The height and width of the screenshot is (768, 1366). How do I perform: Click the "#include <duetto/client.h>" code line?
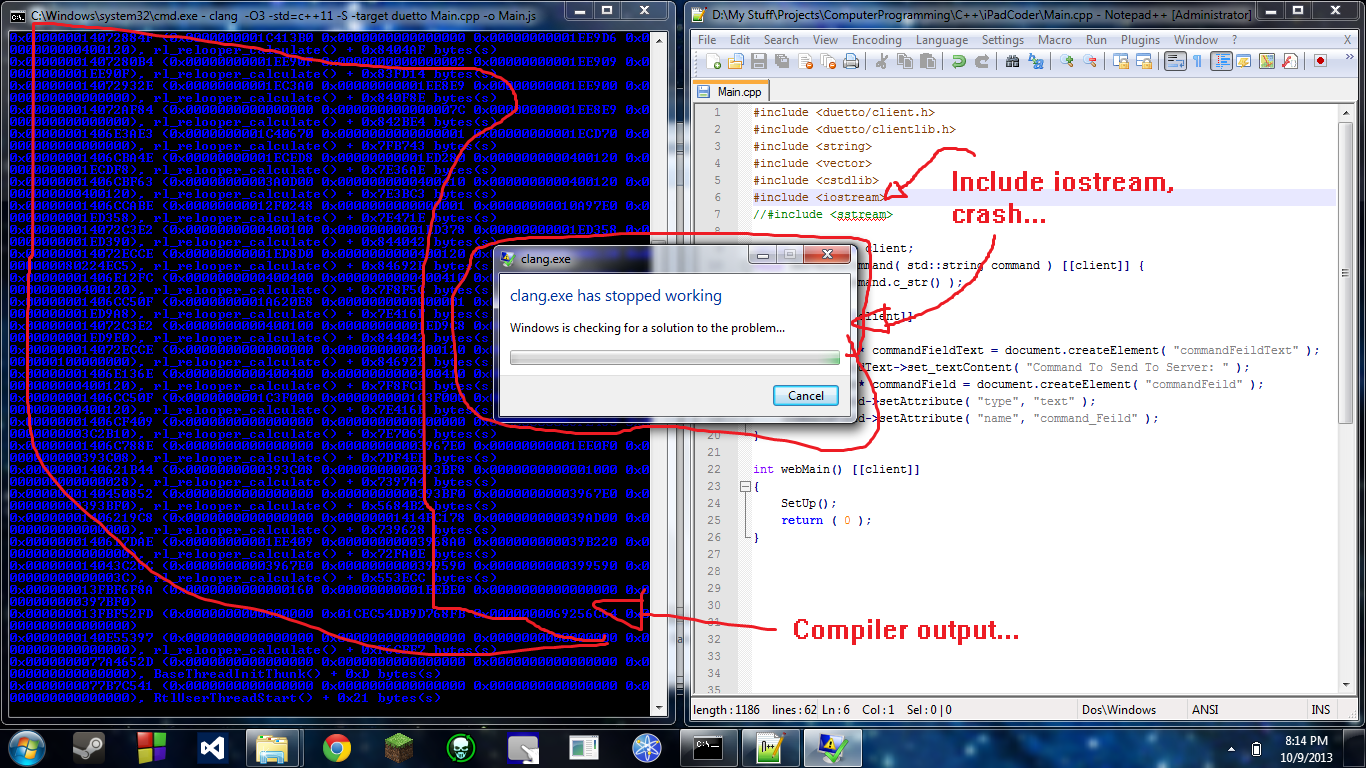coord(844,112)
